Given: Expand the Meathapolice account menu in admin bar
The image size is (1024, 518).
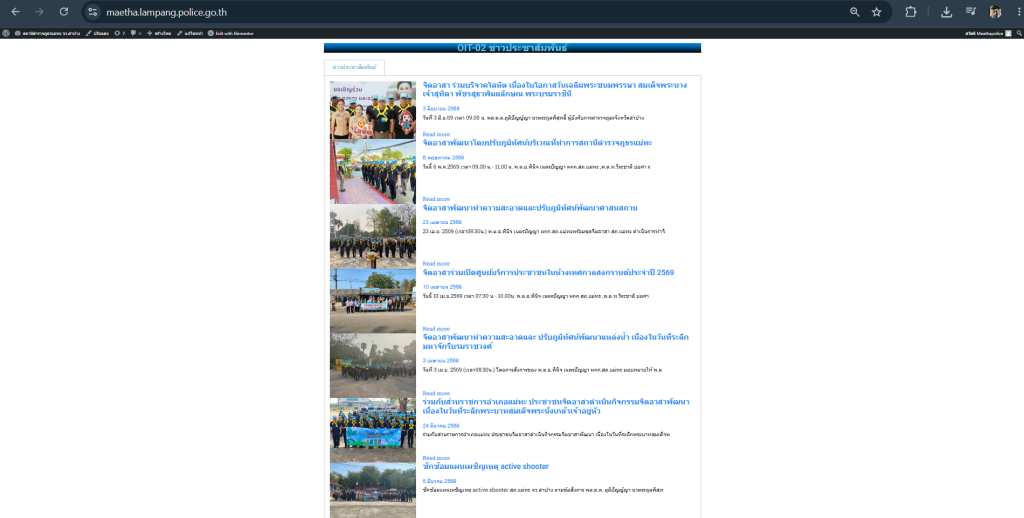Looking at the screenshot, I should (x=989, y=33).
